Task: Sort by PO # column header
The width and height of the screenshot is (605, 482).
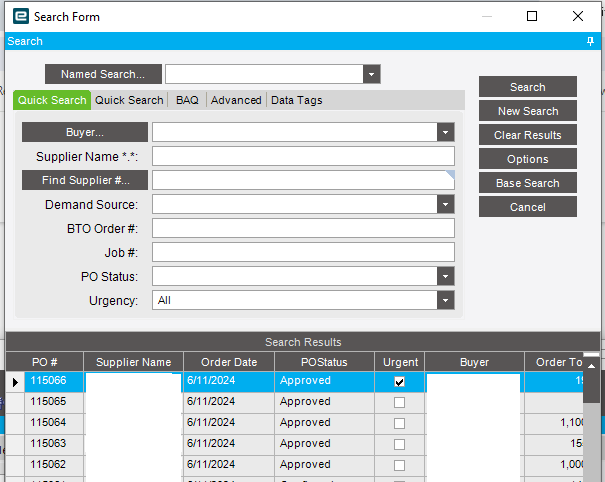Action: [45, 362]
